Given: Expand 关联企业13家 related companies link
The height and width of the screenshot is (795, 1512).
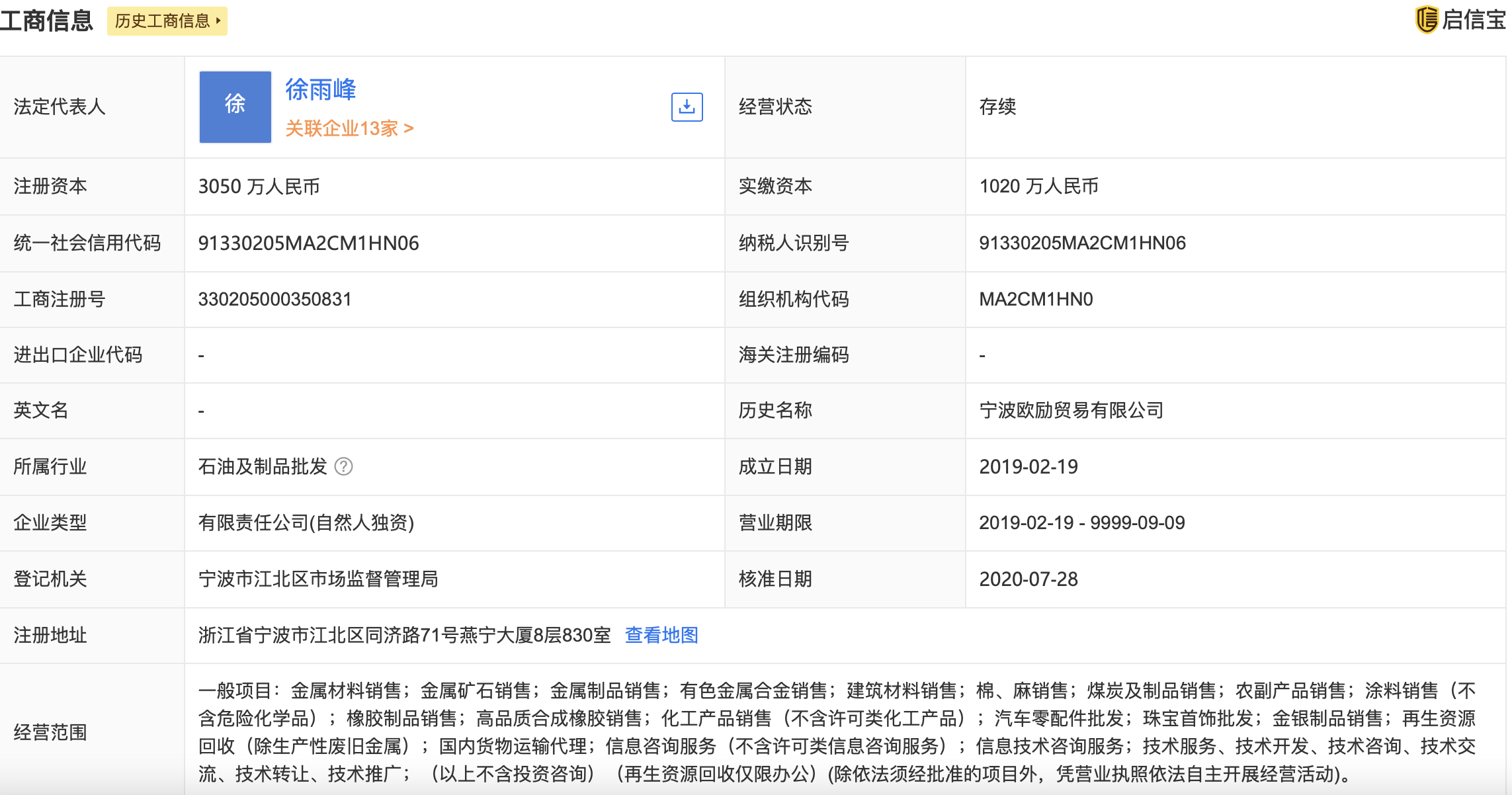Looking at the screenshot, I should point(349,128).
